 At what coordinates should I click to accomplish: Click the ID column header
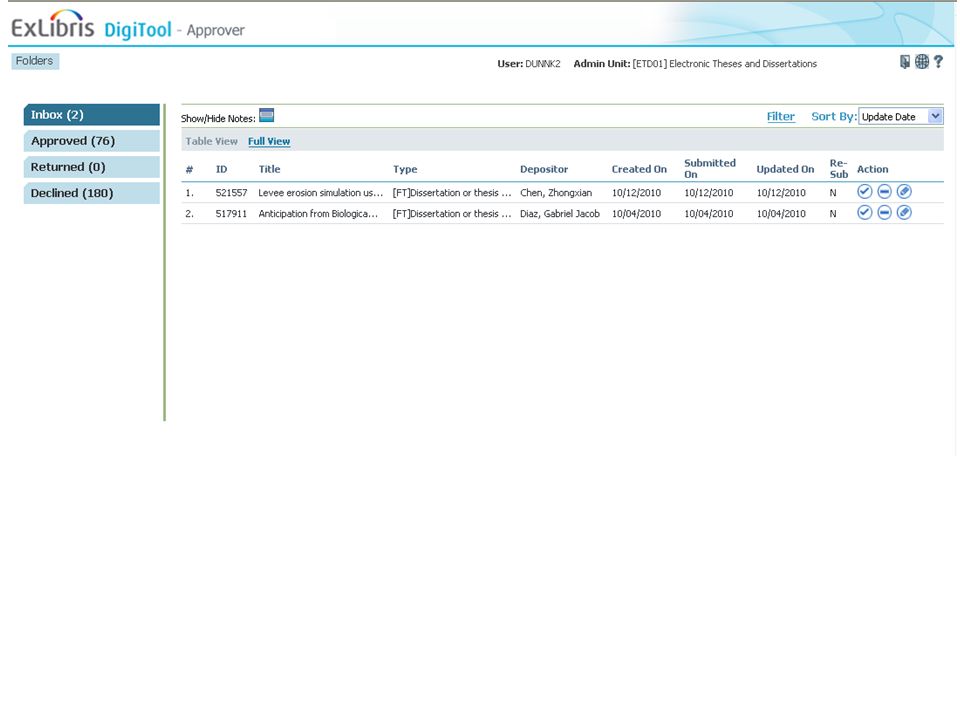click(x=221, y=170)
